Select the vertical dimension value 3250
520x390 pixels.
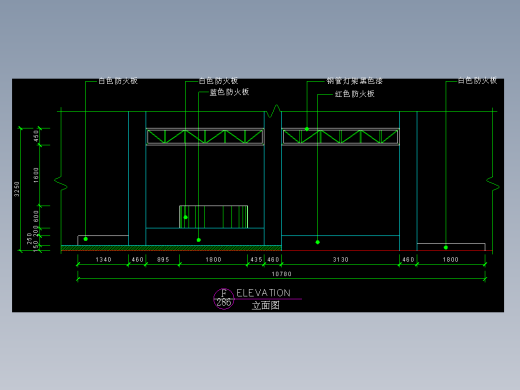point(17,189)
